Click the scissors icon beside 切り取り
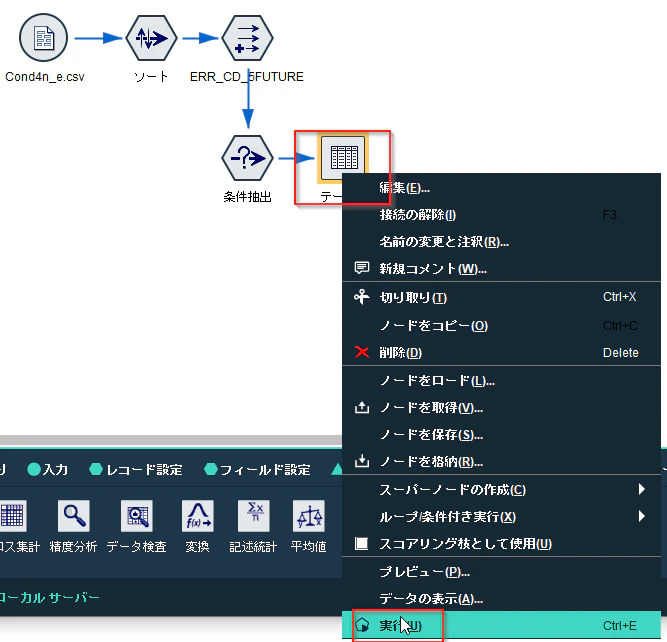Viewport: 667px width, 642px height. coord(362,297)
